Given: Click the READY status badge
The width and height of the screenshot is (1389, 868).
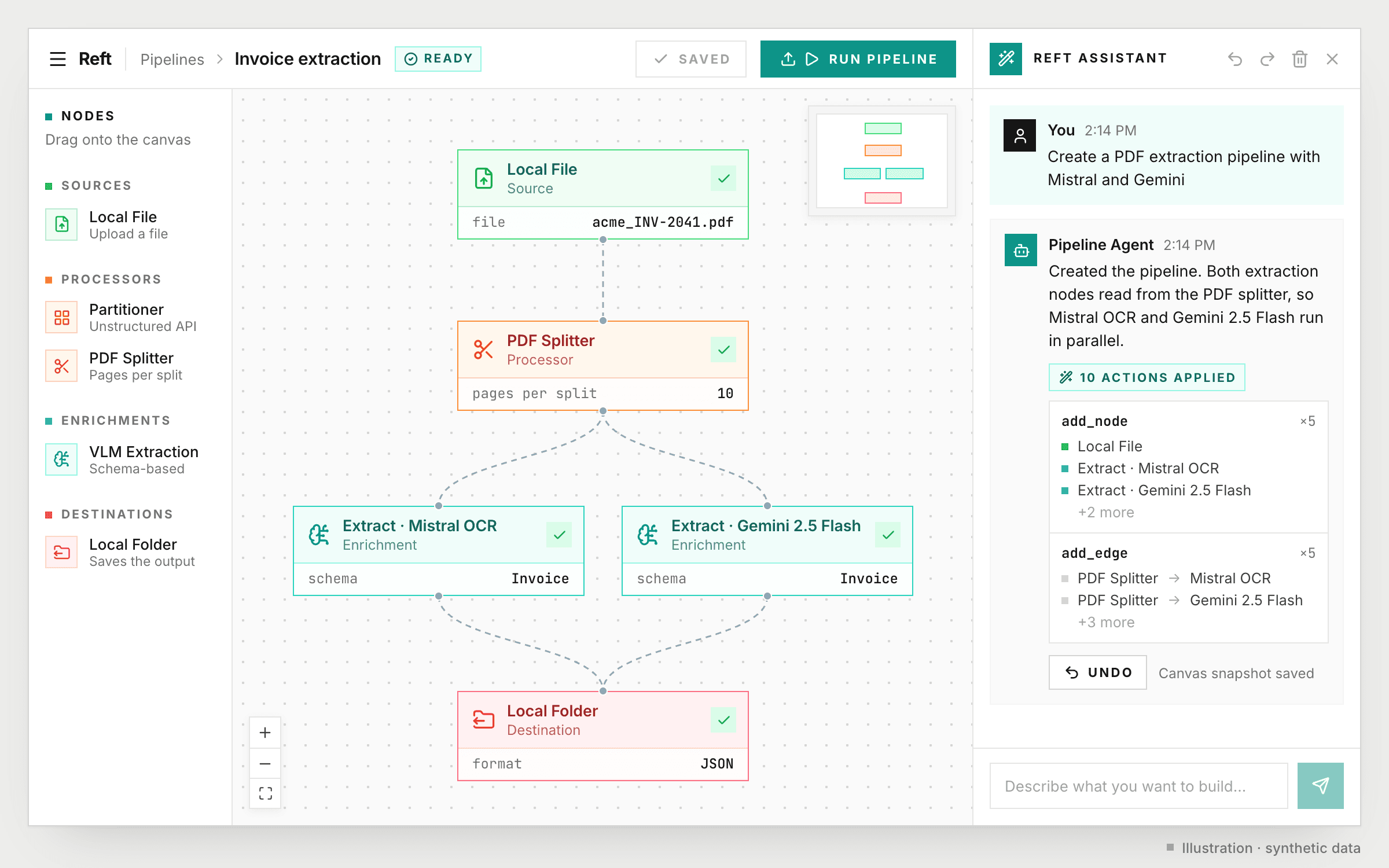Looking at the screenshot, I should pos(438,59).
